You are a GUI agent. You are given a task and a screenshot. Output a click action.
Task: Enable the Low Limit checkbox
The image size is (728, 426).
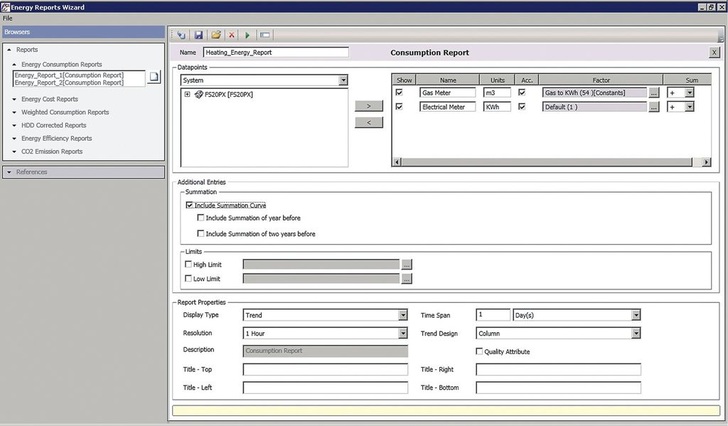click(188, 278)
